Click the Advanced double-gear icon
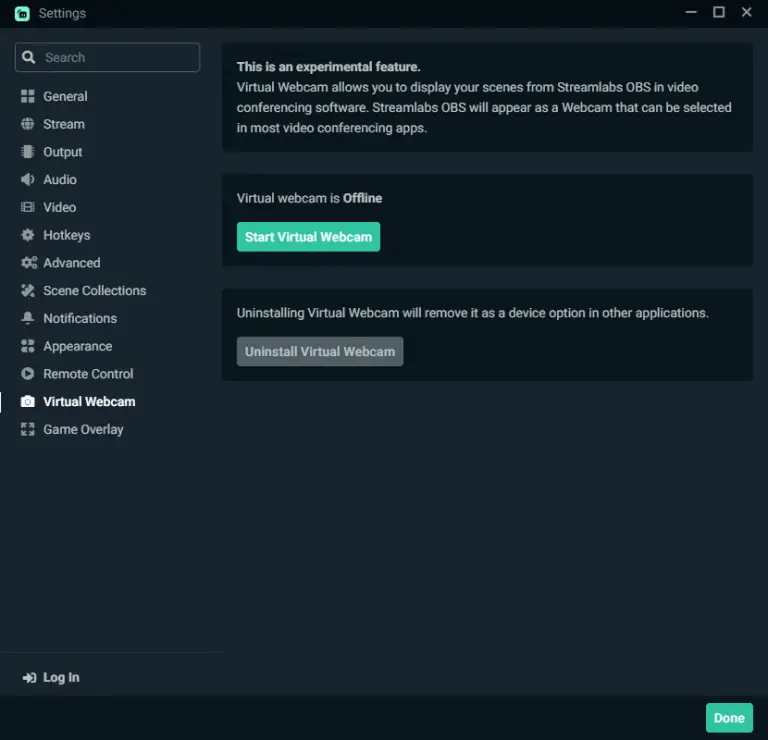Viewport: 768px width, 740px height. click(x=29, y=263)
